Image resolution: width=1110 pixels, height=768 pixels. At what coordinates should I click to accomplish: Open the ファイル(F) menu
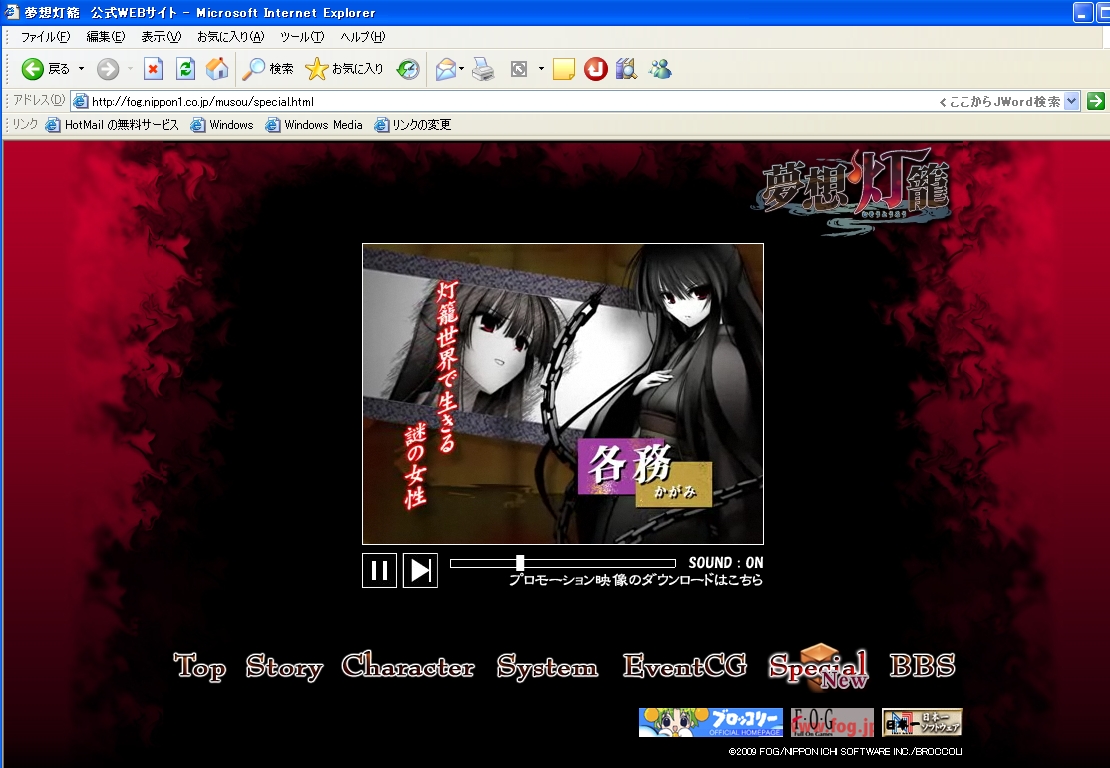tap(45, 37)
